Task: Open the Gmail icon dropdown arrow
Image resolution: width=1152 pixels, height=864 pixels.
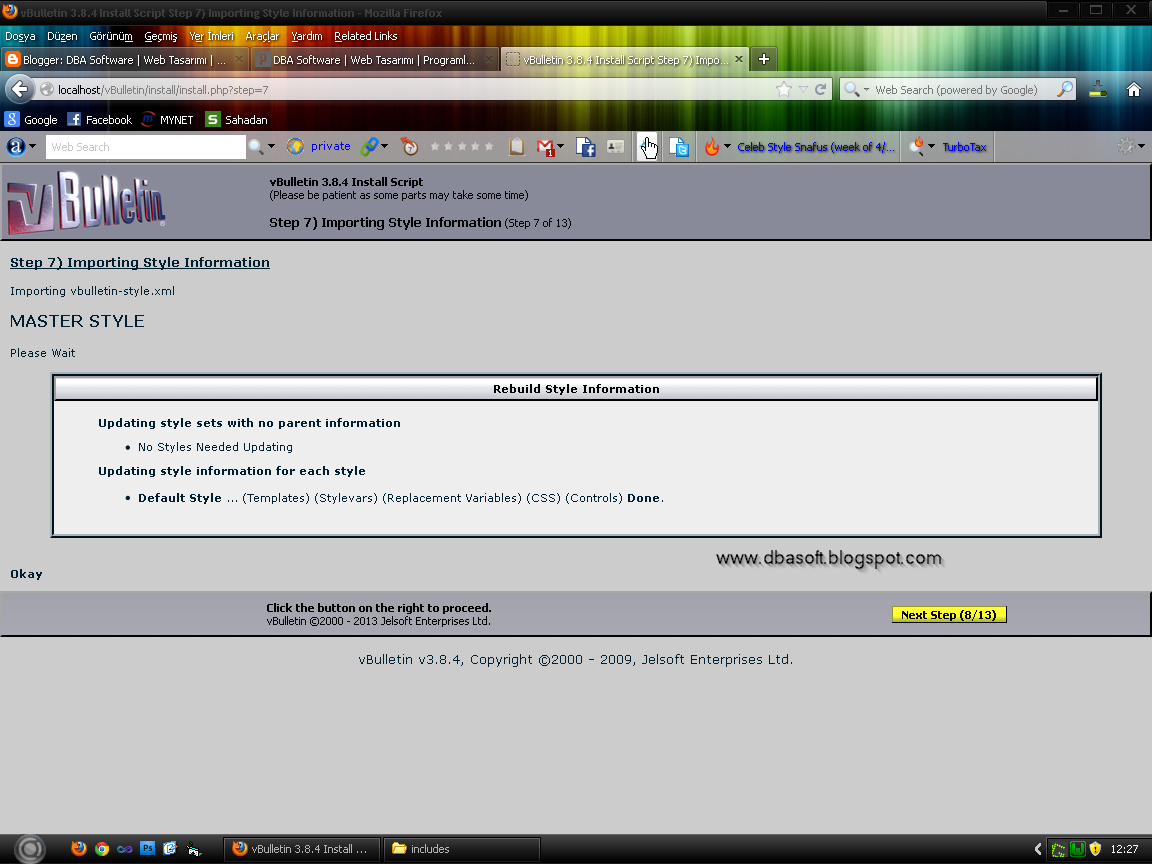Action: (x=561, y=146)
